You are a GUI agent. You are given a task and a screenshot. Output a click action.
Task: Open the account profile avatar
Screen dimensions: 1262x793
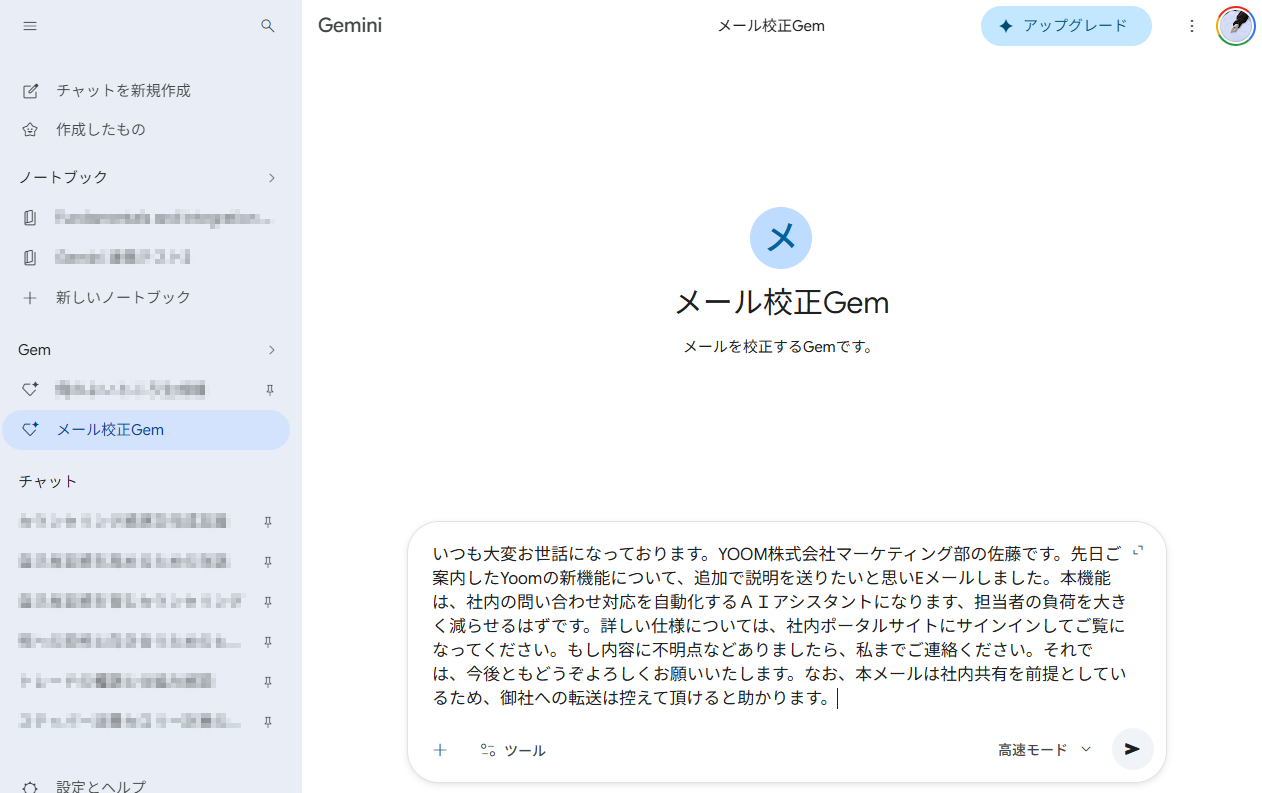1236,26
